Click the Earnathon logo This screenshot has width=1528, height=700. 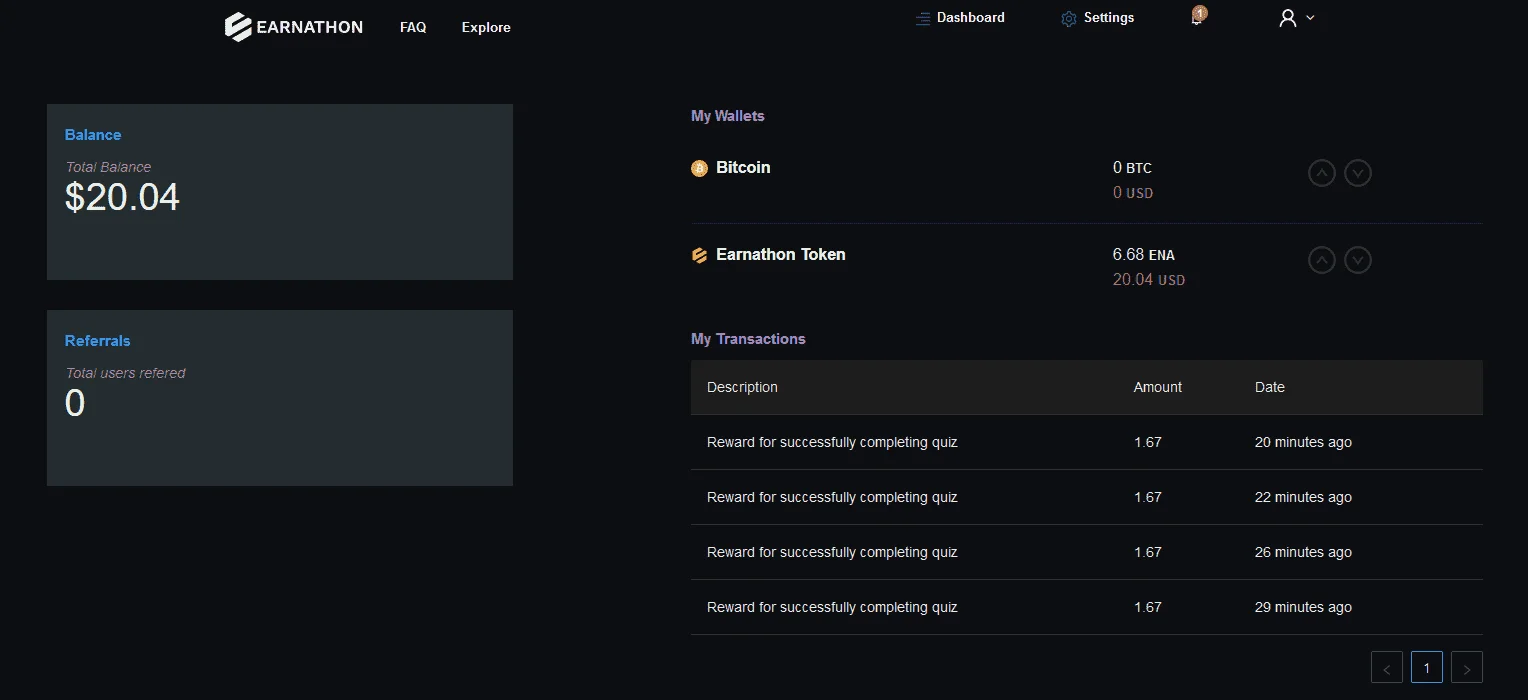[294, 27]
